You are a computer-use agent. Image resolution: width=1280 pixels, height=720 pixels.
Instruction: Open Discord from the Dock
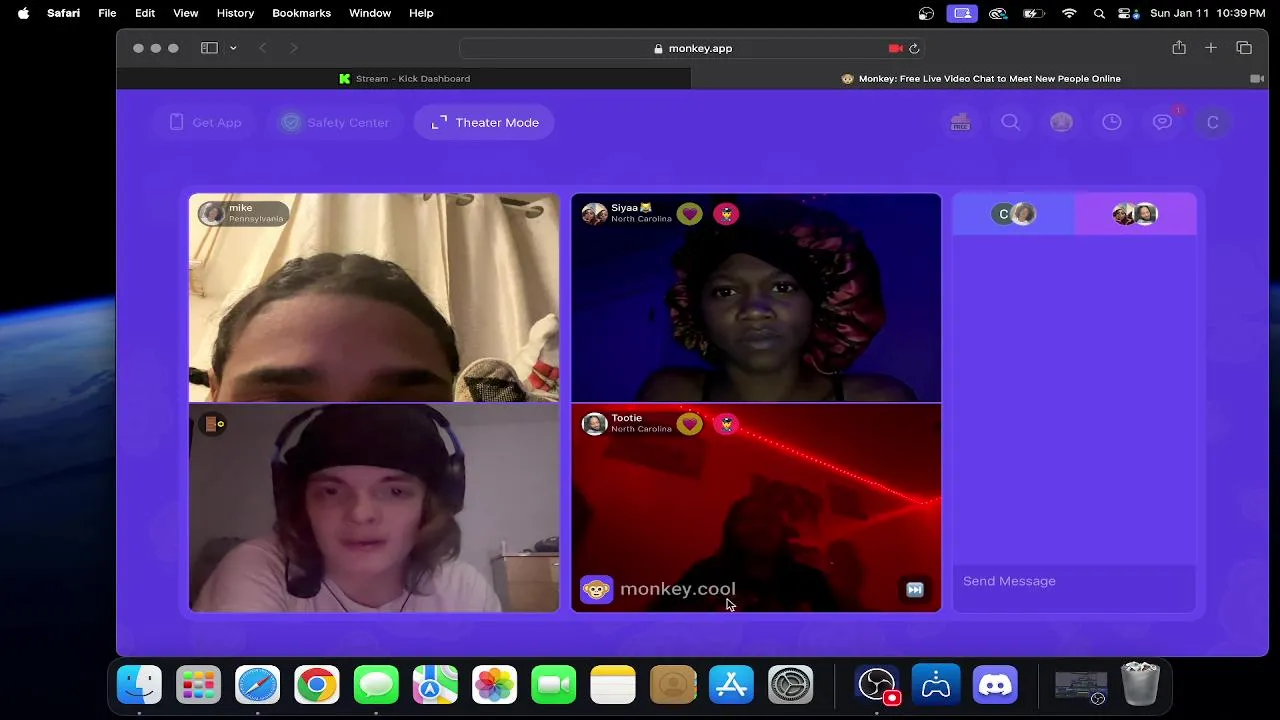coord(995,685)
